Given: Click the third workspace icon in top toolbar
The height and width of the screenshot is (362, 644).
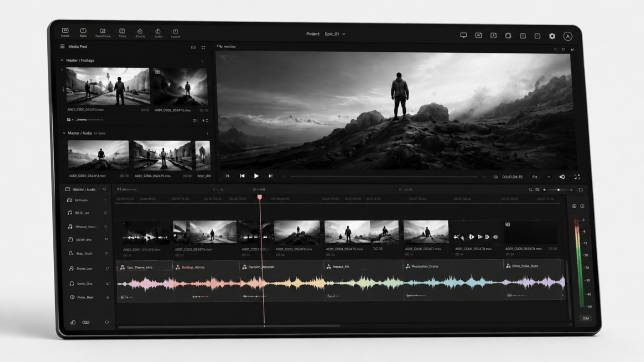Looking at the screenshot, I should (x=103, y=32).
